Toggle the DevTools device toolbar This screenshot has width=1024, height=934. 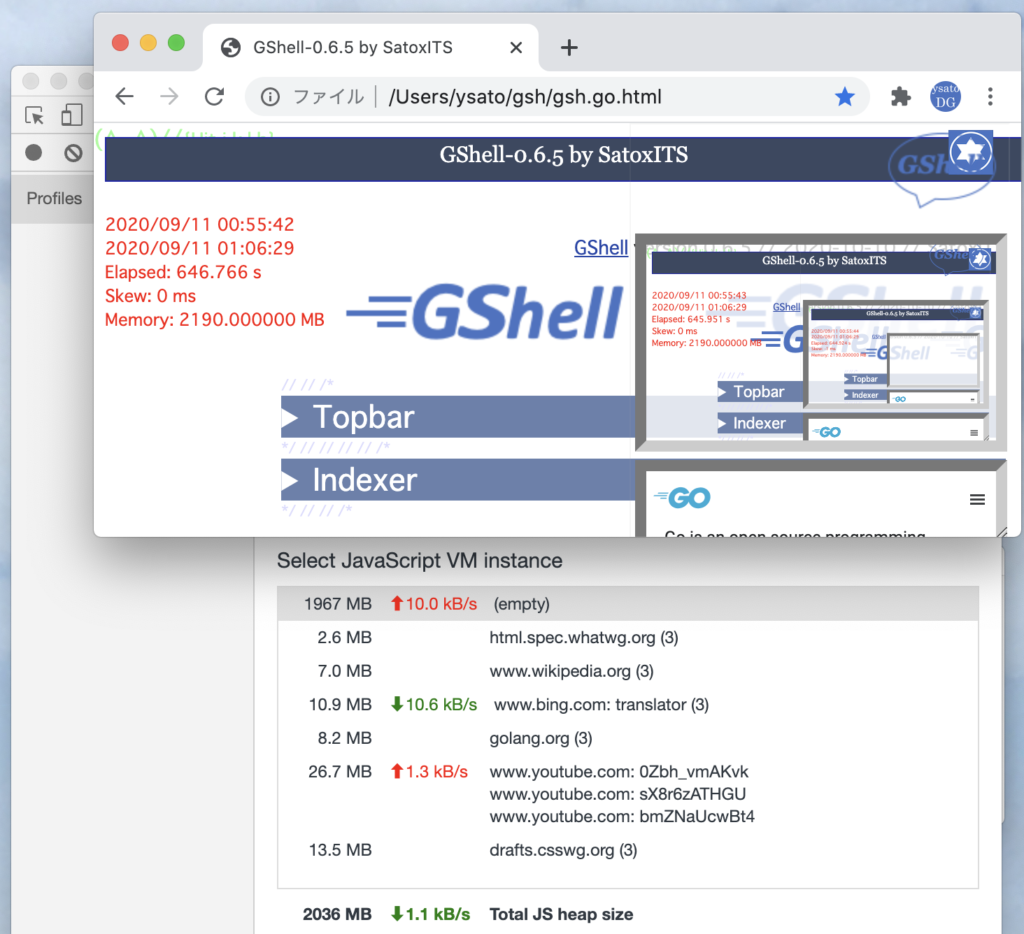71,116
